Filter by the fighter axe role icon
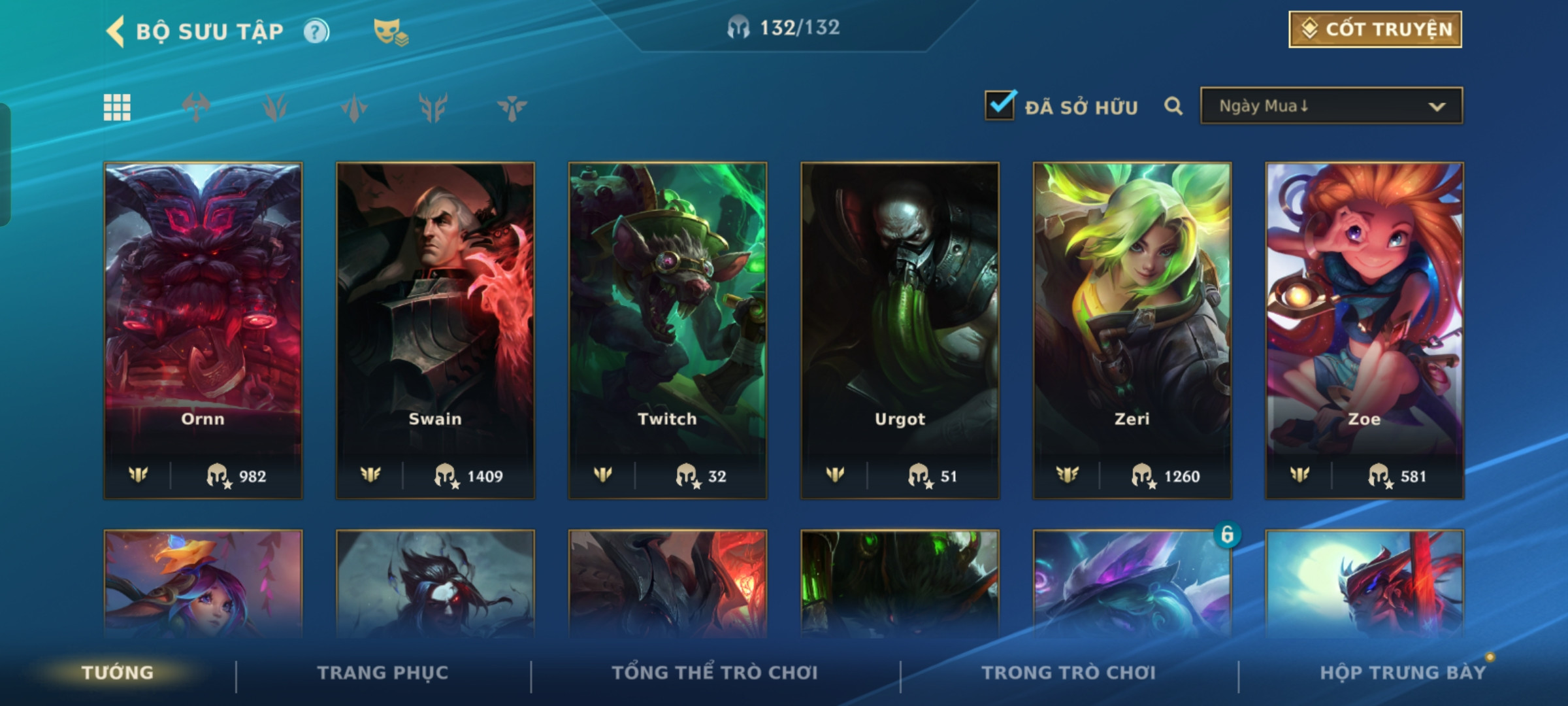 (196, 107)
